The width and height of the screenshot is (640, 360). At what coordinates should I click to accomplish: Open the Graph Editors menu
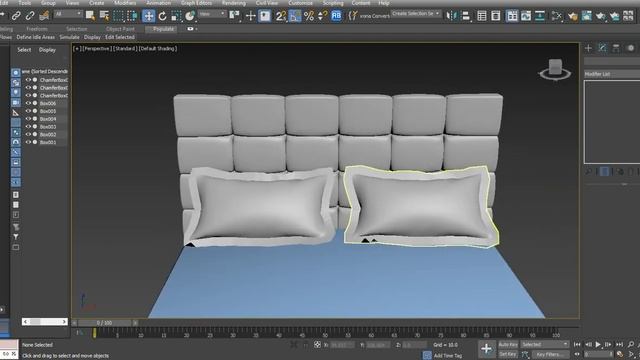[x=196, y=3]
